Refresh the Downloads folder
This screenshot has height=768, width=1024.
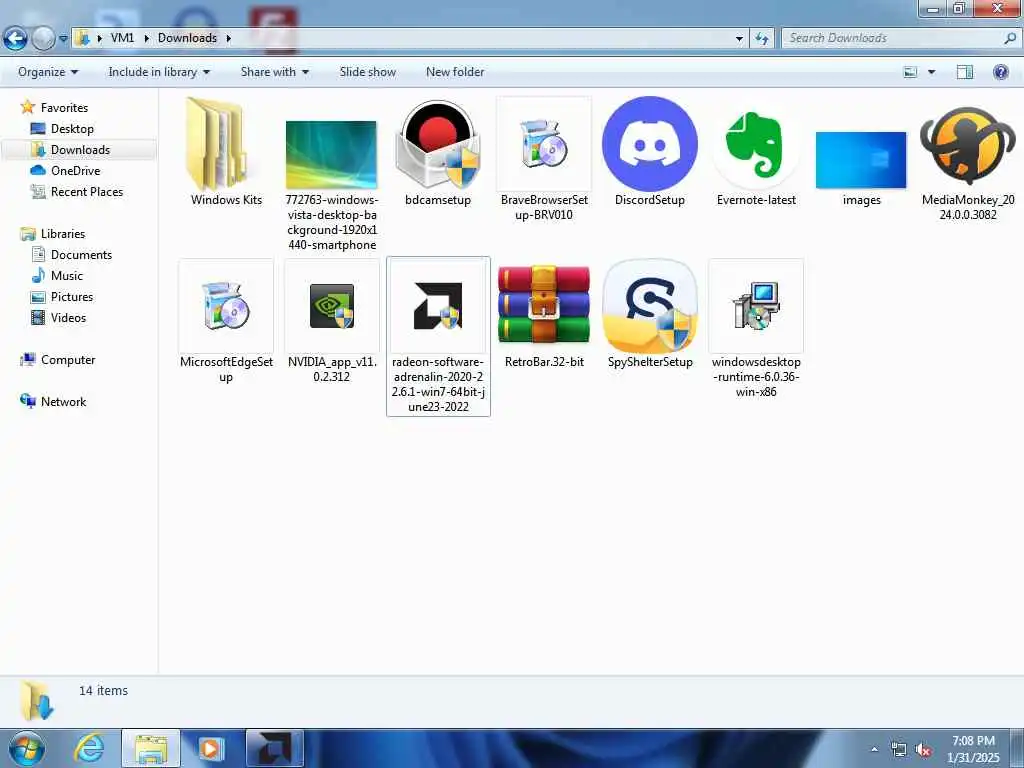point(761,39)
